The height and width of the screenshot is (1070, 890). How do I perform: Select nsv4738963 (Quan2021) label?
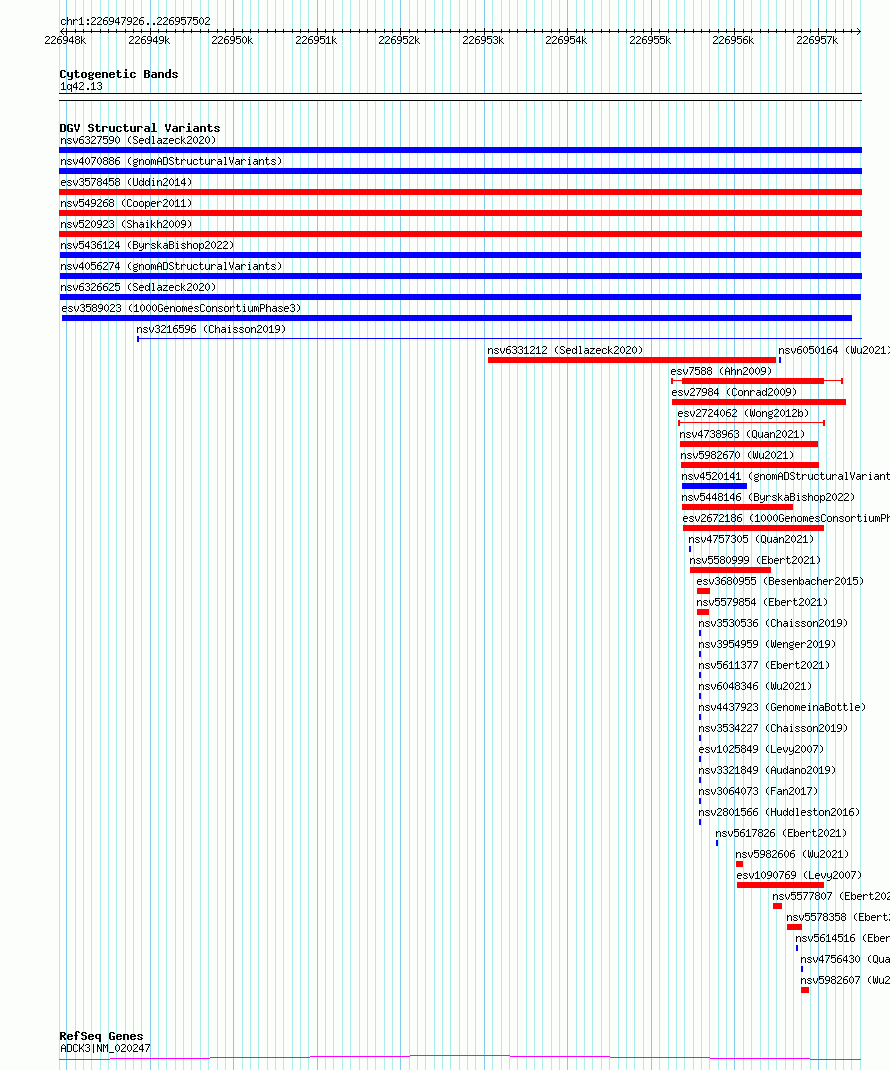click(x=742, y=435)
